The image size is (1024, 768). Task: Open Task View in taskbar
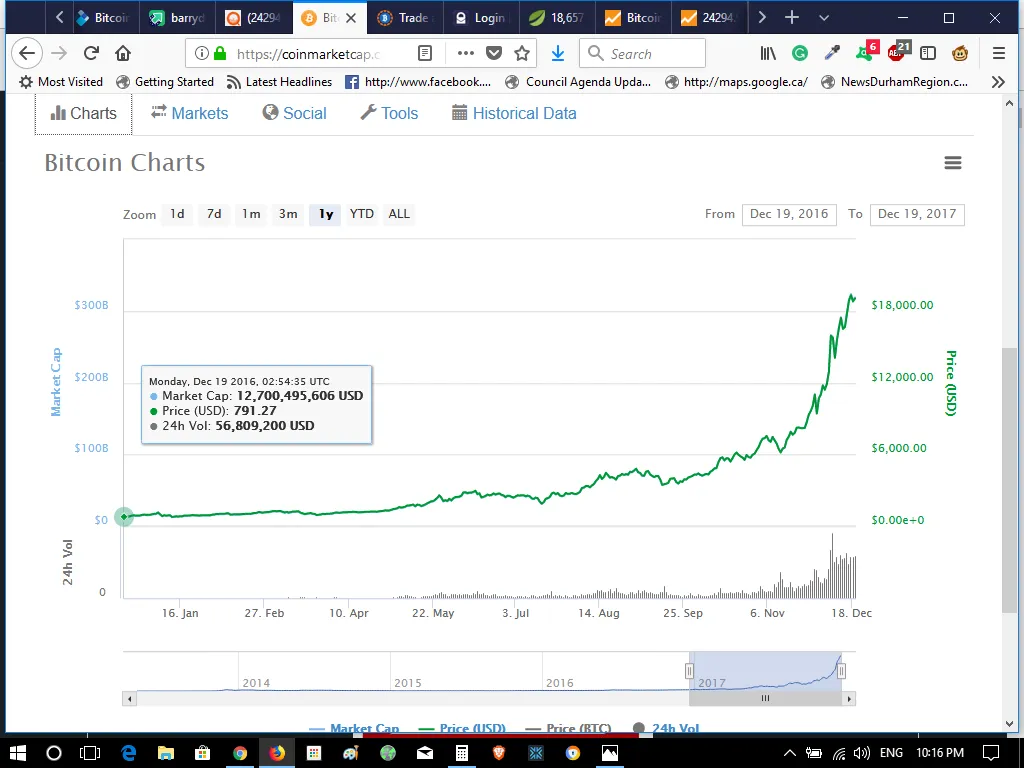tap(89, 753)
